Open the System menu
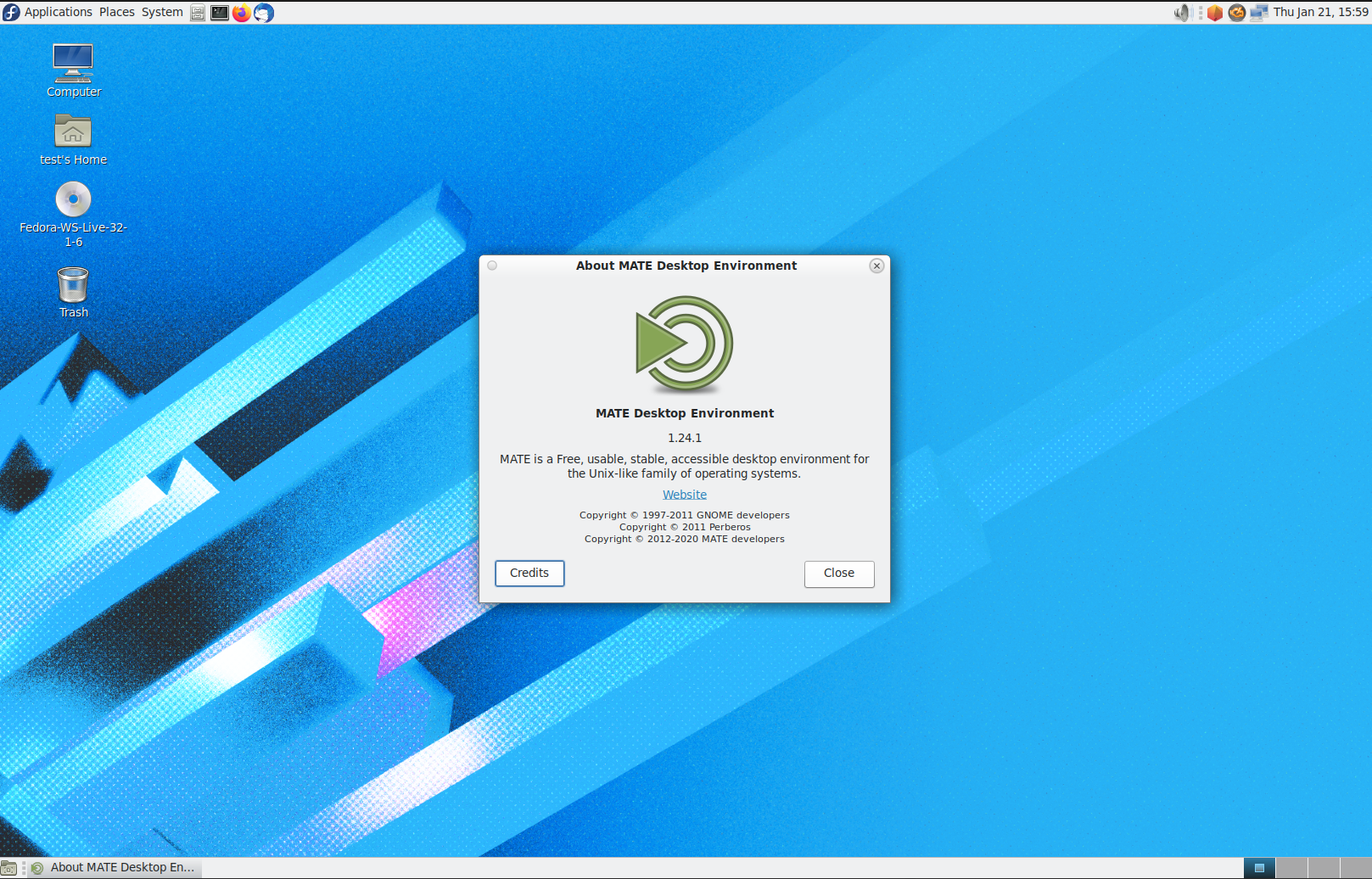This screenshot has width=1372, height=879. pos(162,12)
